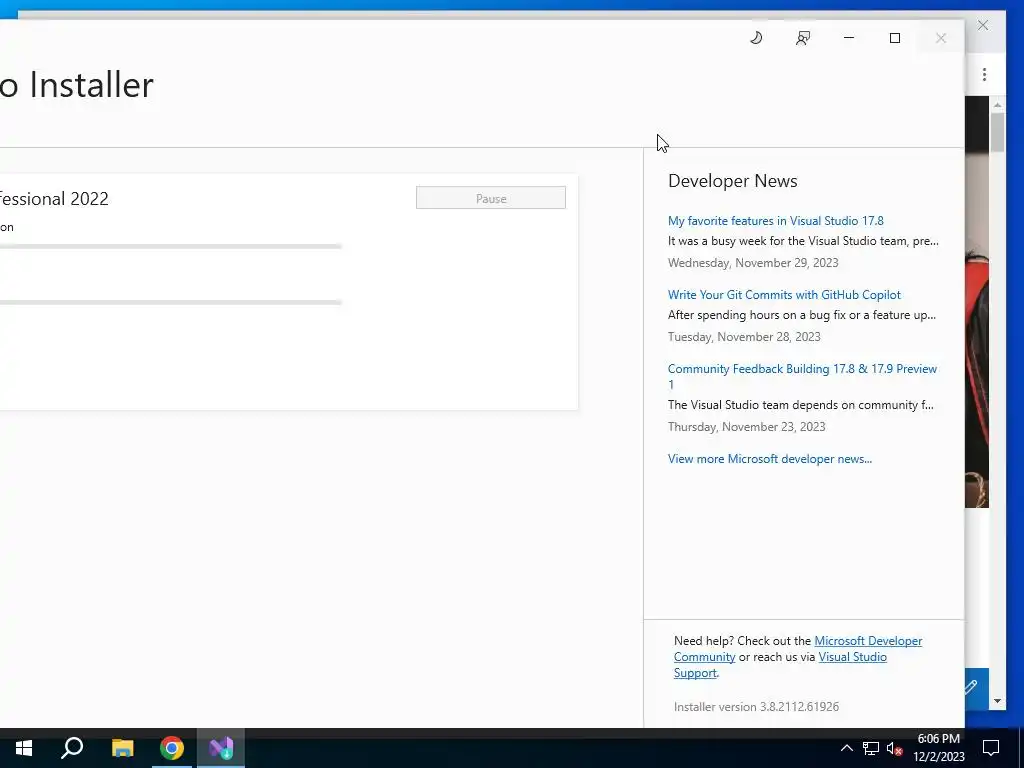This screenshot has width=1024, height=768.
Task: Click Visual Studio Installer taskbar icon
Action: pos(221,748)
